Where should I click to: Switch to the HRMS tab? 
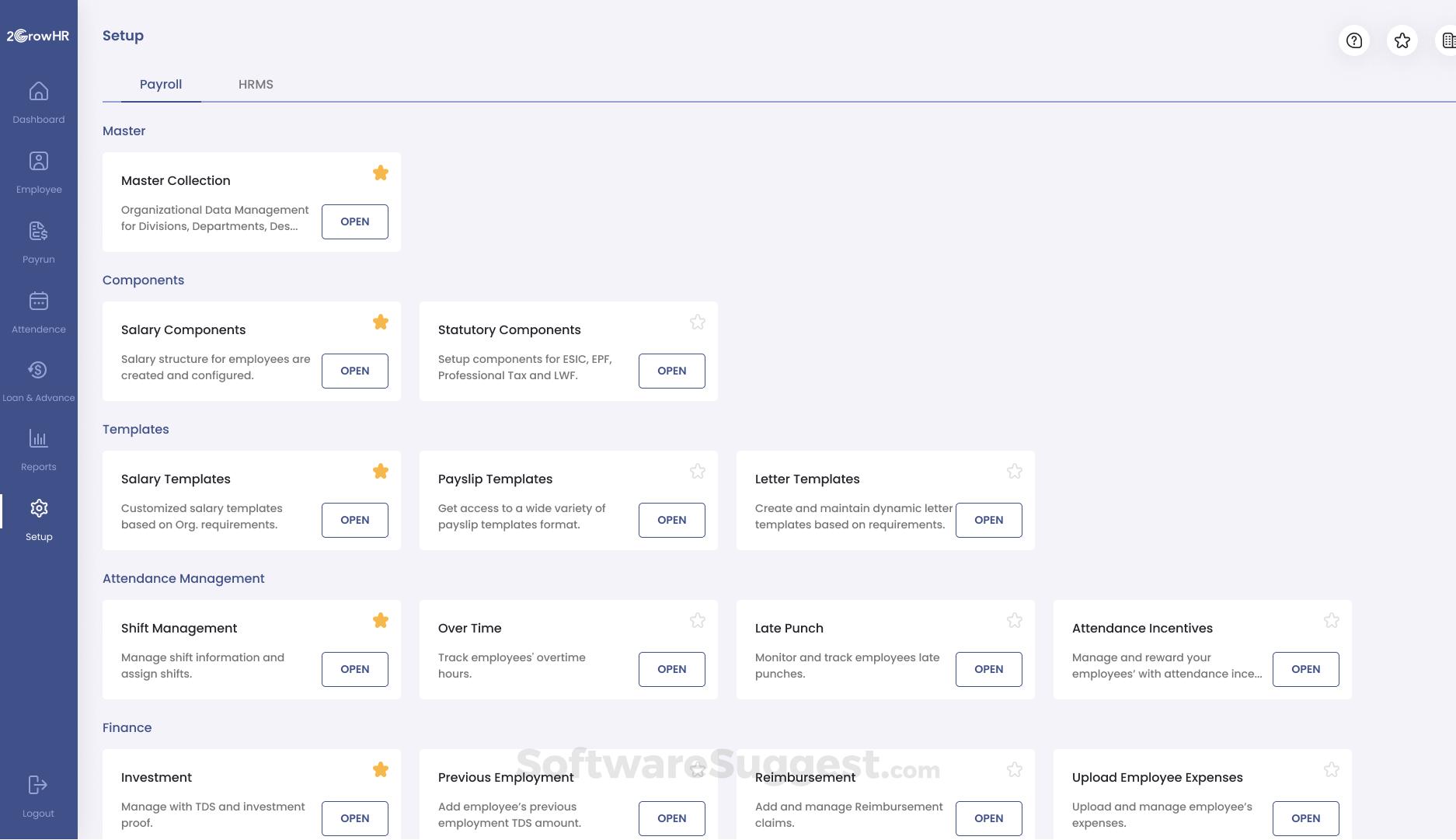tap(256, 84)
